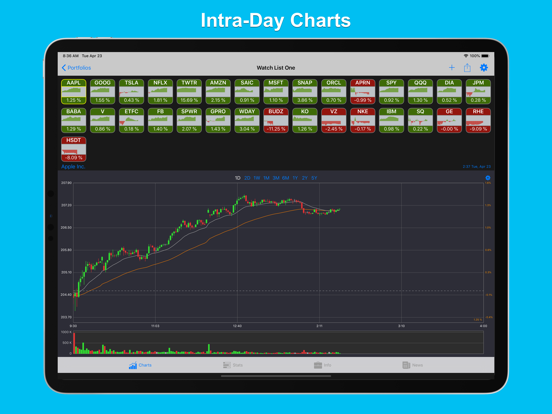Screen dimensions: 552x414
Task: Select the MSFT ticker tile
Action: [276, 92]
